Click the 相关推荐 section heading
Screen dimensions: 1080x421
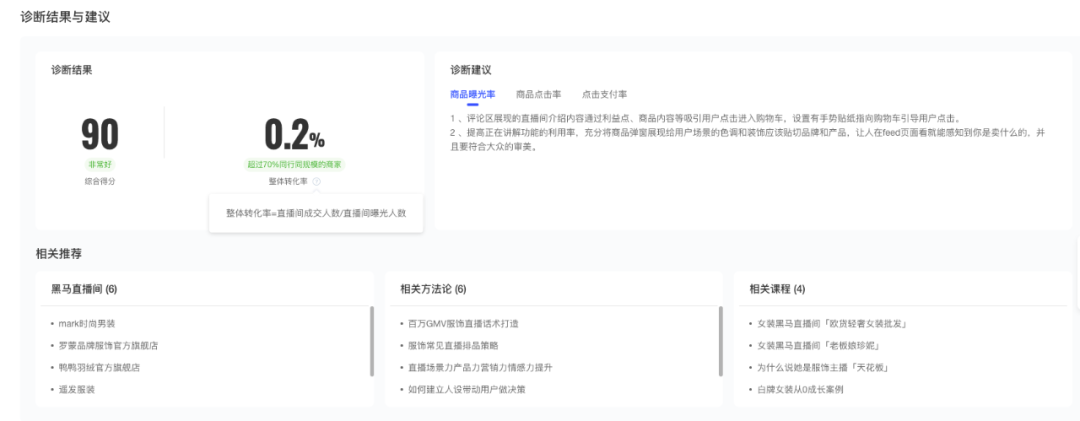click(59, 254)
